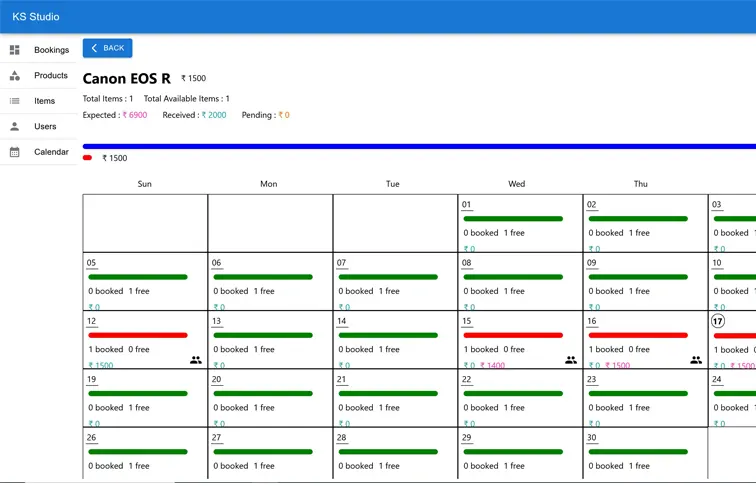This screenshot has width=756, height=486.
Task: Select date 27 in the calendar
Action: pos(216,438)
